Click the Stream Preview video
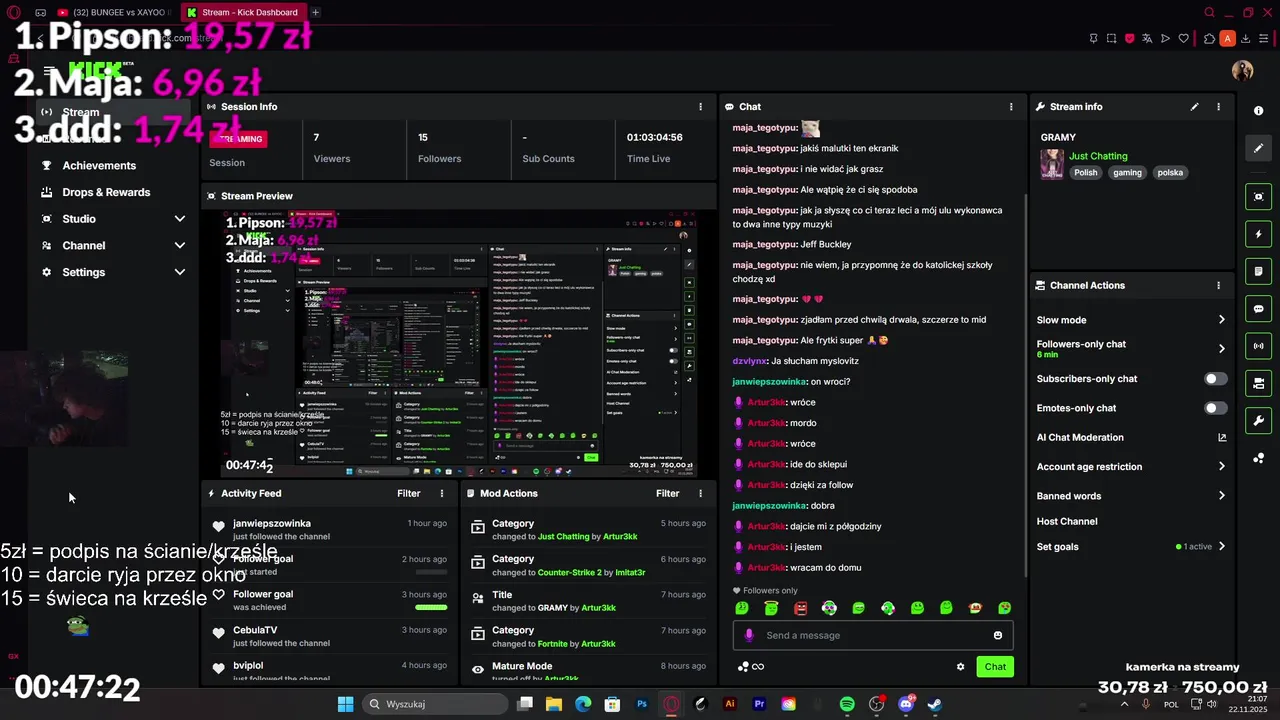Viewport: 1280px width, 720px height. pyautogui.click(x=459, y=344)
